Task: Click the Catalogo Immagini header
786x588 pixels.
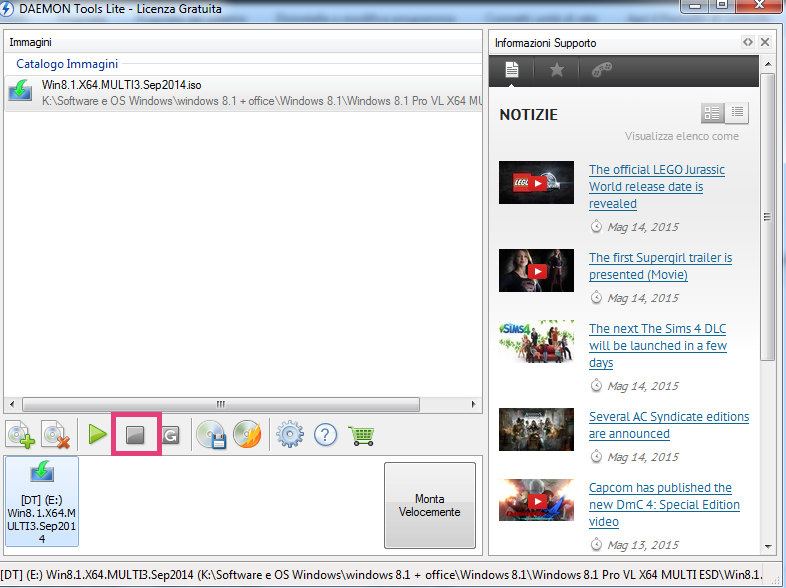Action: 67,64
